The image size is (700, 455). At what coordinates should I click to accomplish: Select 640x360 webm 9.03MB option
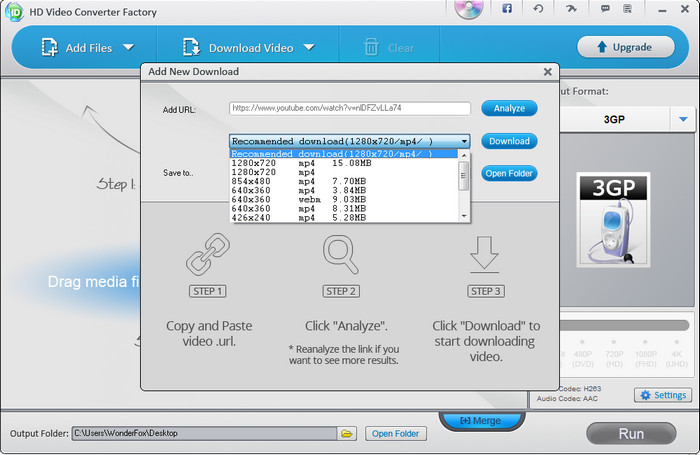point(344,200)
